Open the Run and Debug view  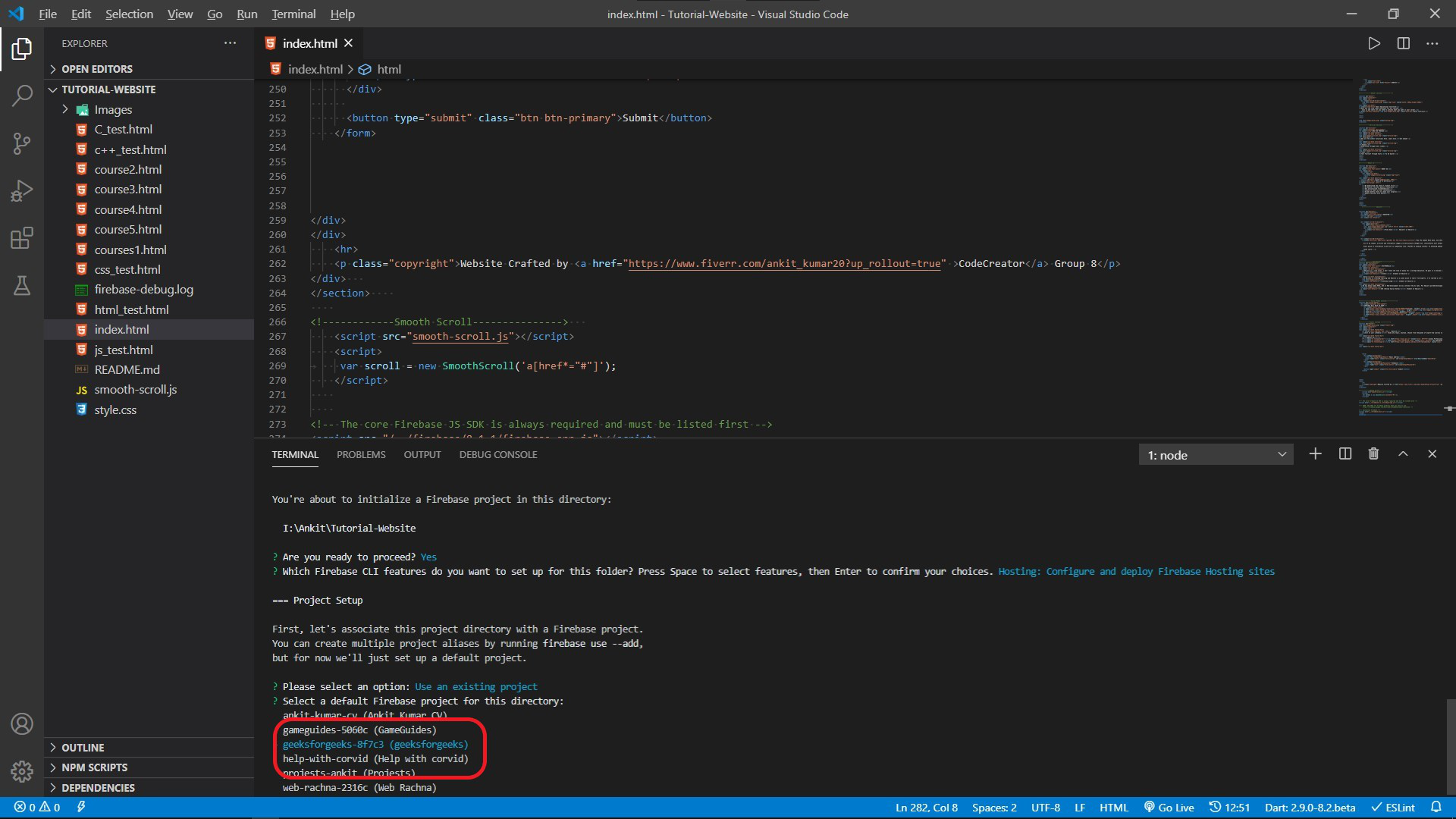pos(22,190)
